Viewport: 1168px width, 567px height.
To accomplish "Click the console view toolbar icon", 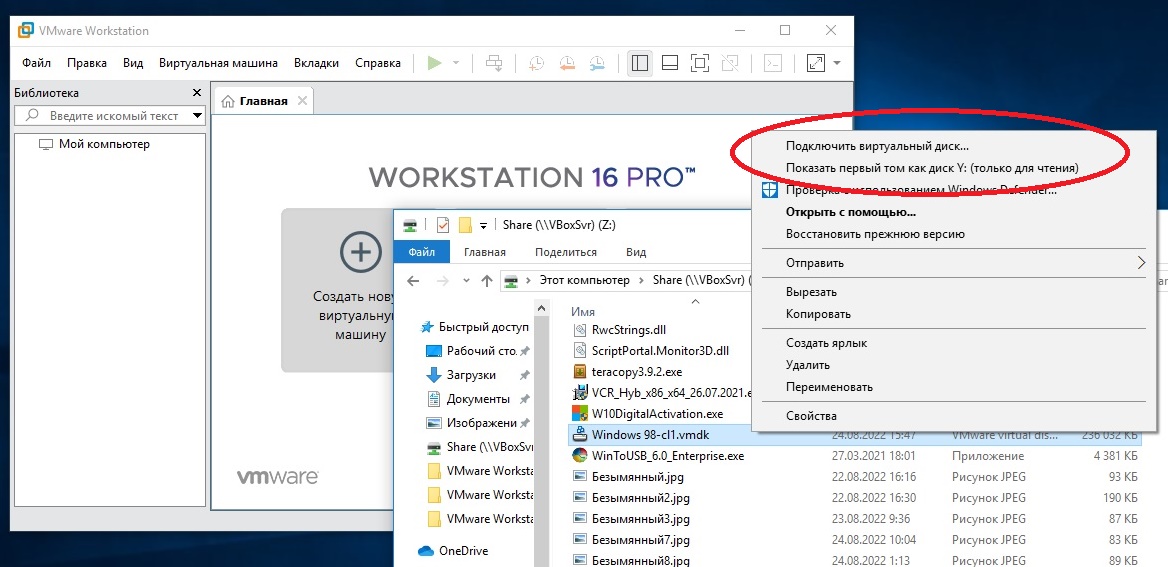I will [x=774, y=63].
